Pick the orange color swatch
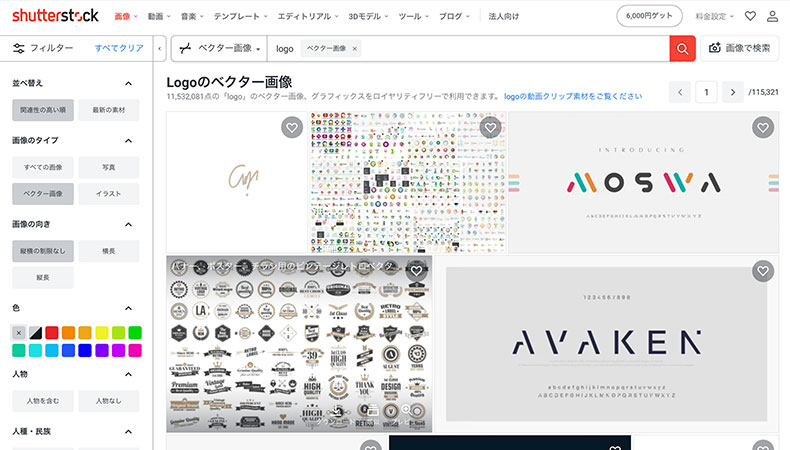The height and width of the screenshot is (450, 790). 69,333
